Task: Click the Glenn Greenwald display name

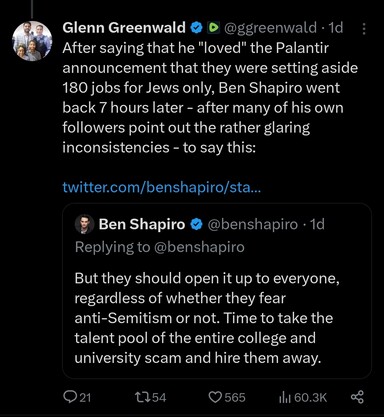Action: point(124,28)
